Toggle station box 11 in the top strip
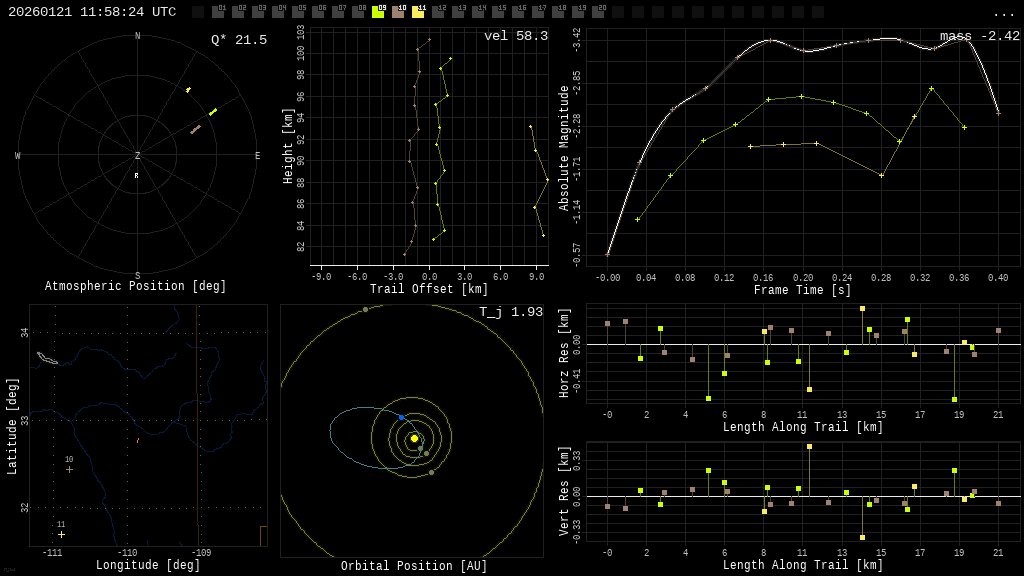Image resolution: width=1024 pixels, height=576 pixels. point(418,12)
